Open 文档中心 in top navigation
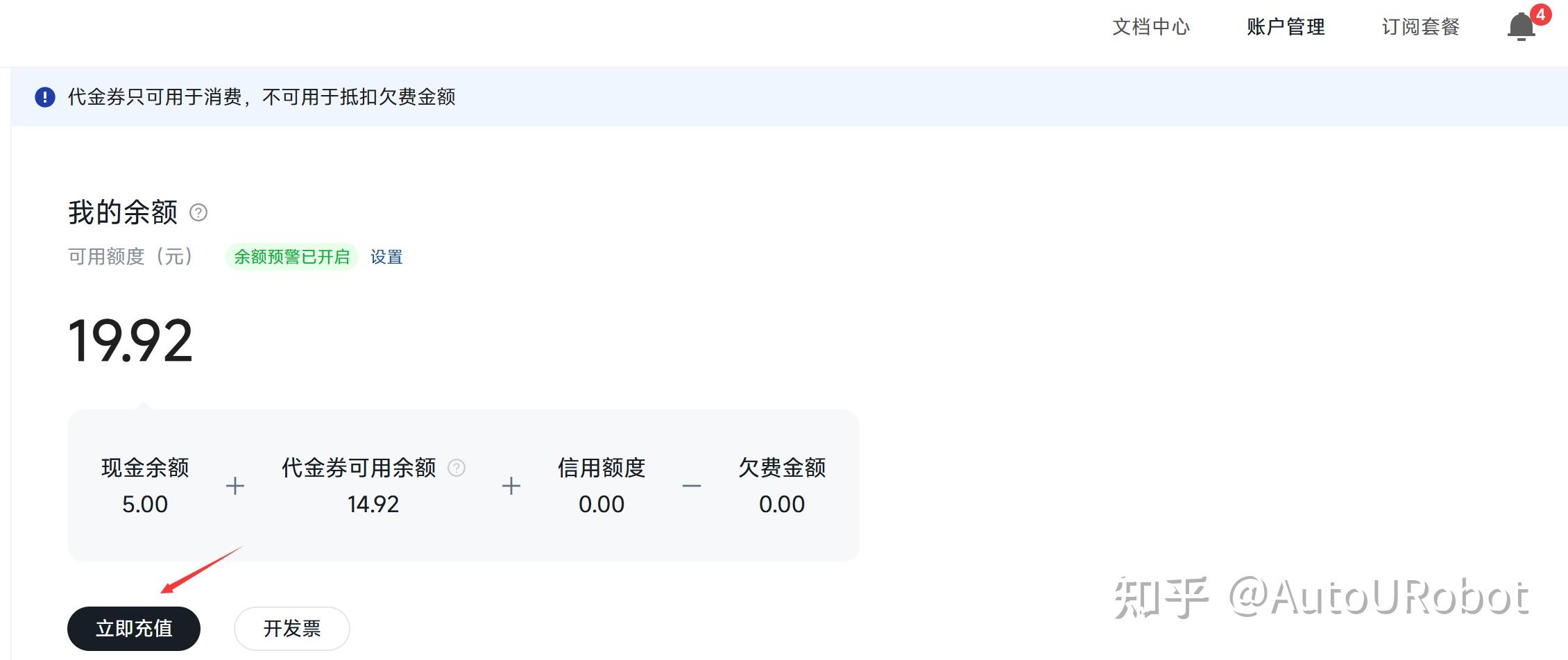Image resolution: width=1568 pixels, height=660 pixels. [1151, 27]
